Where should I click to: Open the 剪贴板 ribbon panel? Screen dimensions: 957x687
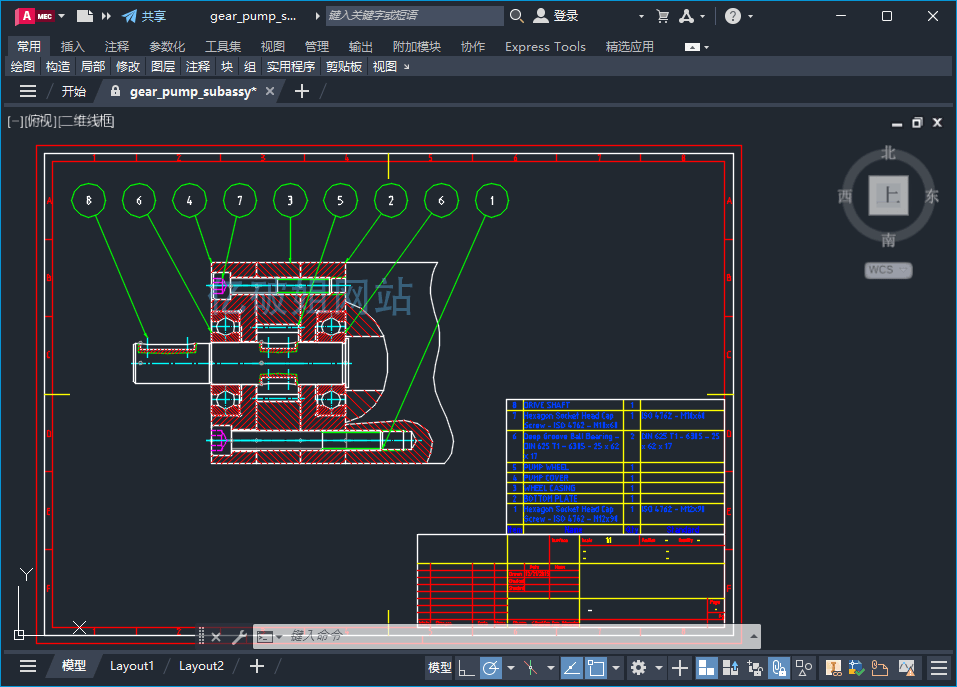point(344,67)
